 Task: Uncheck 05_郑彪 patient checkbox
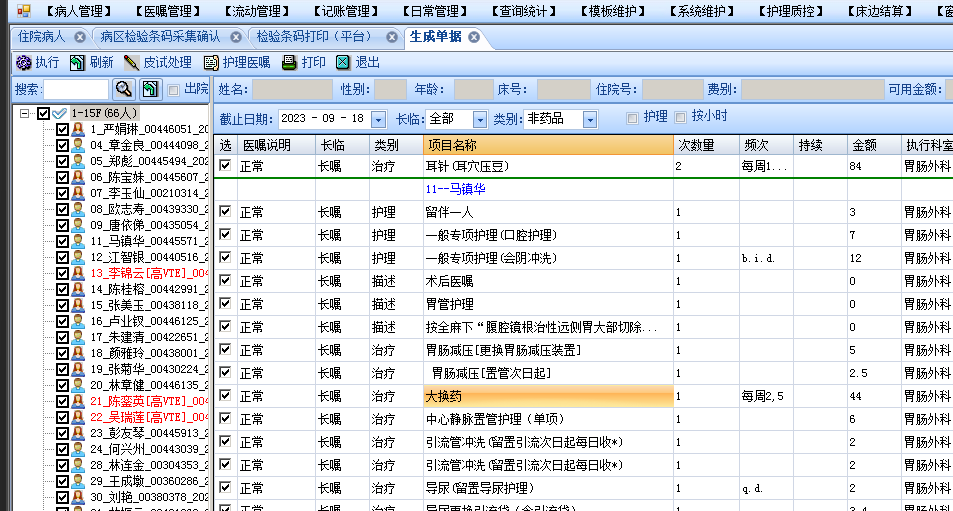pos(62,162)
